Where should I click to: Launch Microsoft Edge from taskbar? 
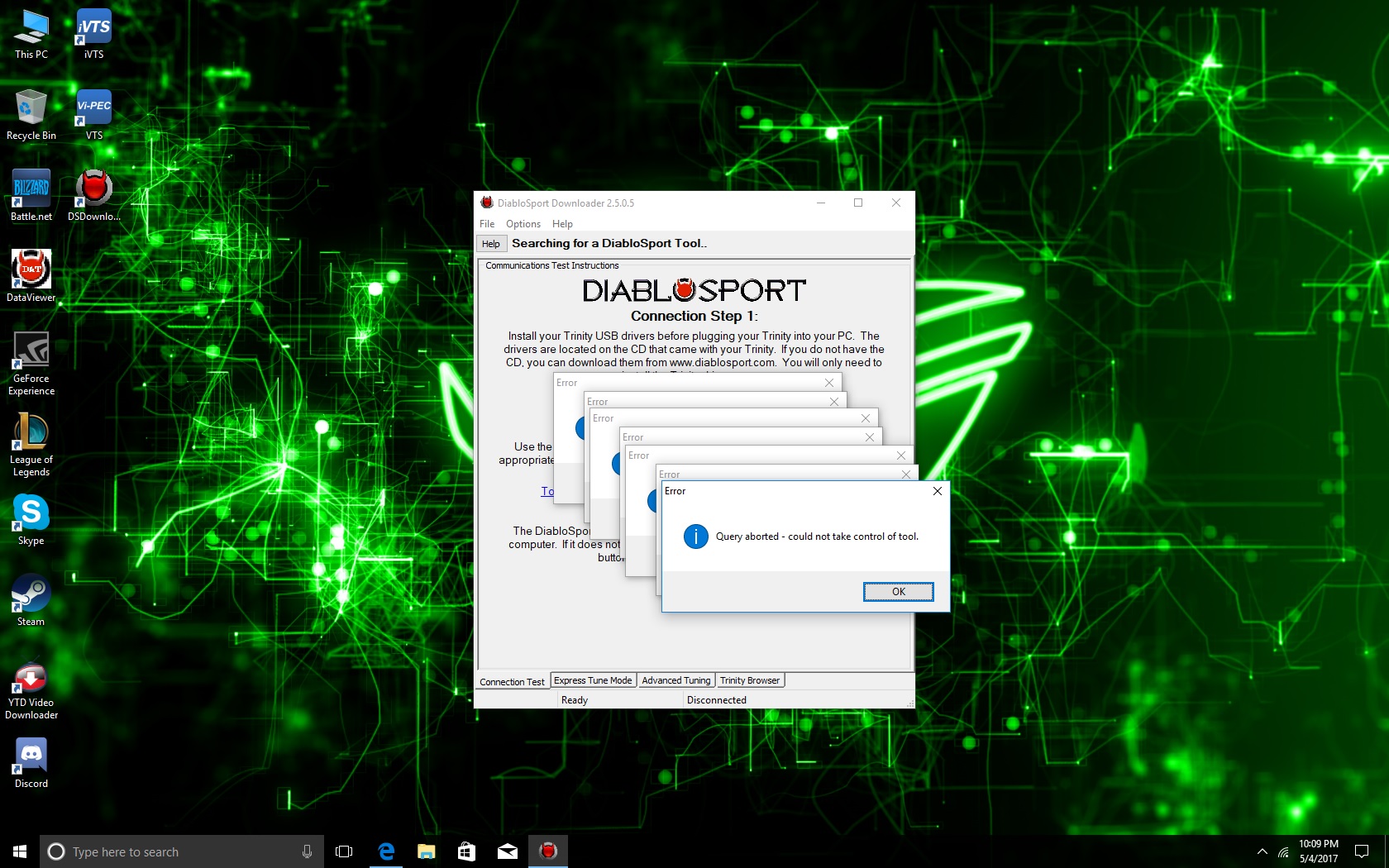(385, 851)
